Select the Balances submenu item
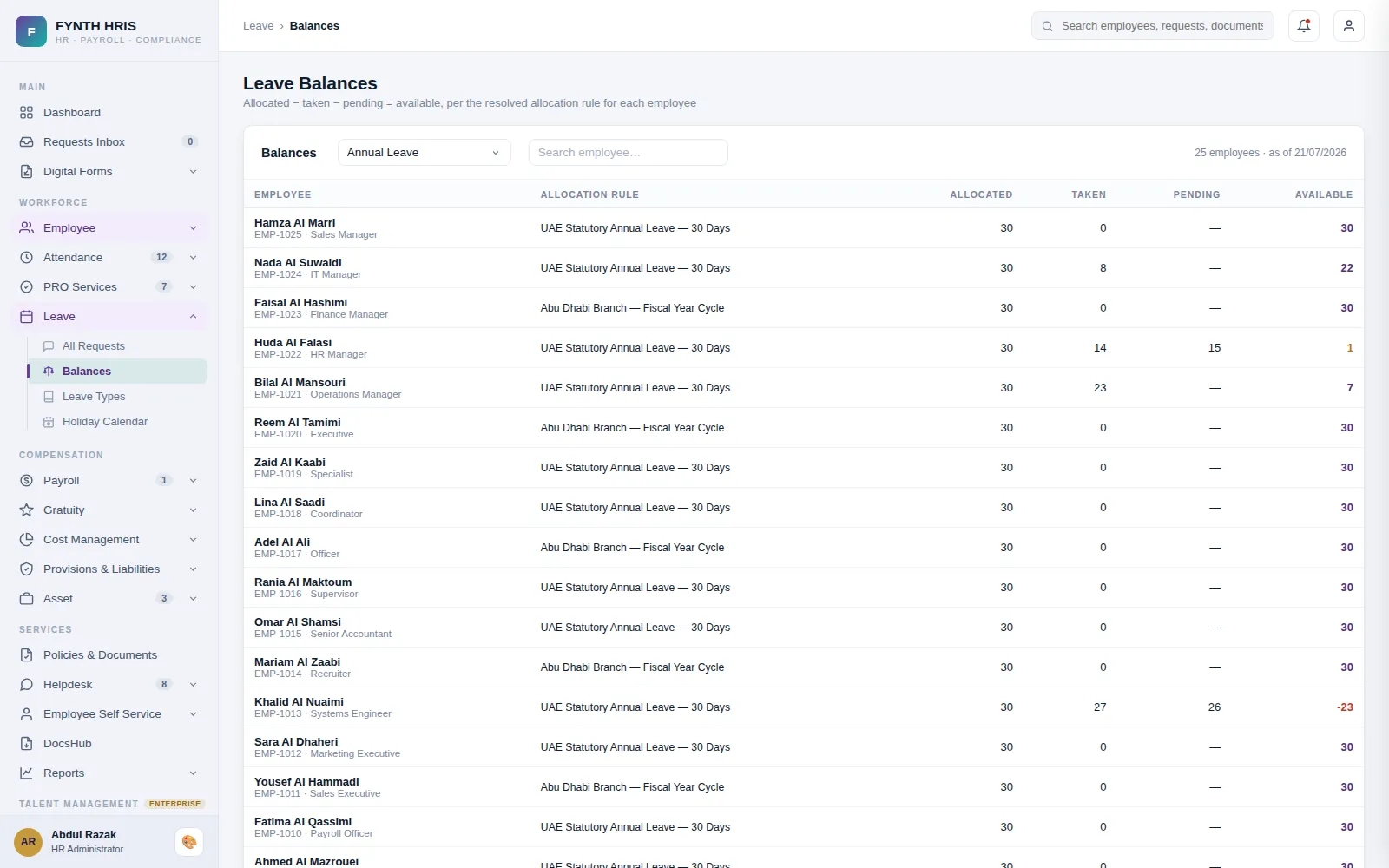 click(x=117, y=372)
